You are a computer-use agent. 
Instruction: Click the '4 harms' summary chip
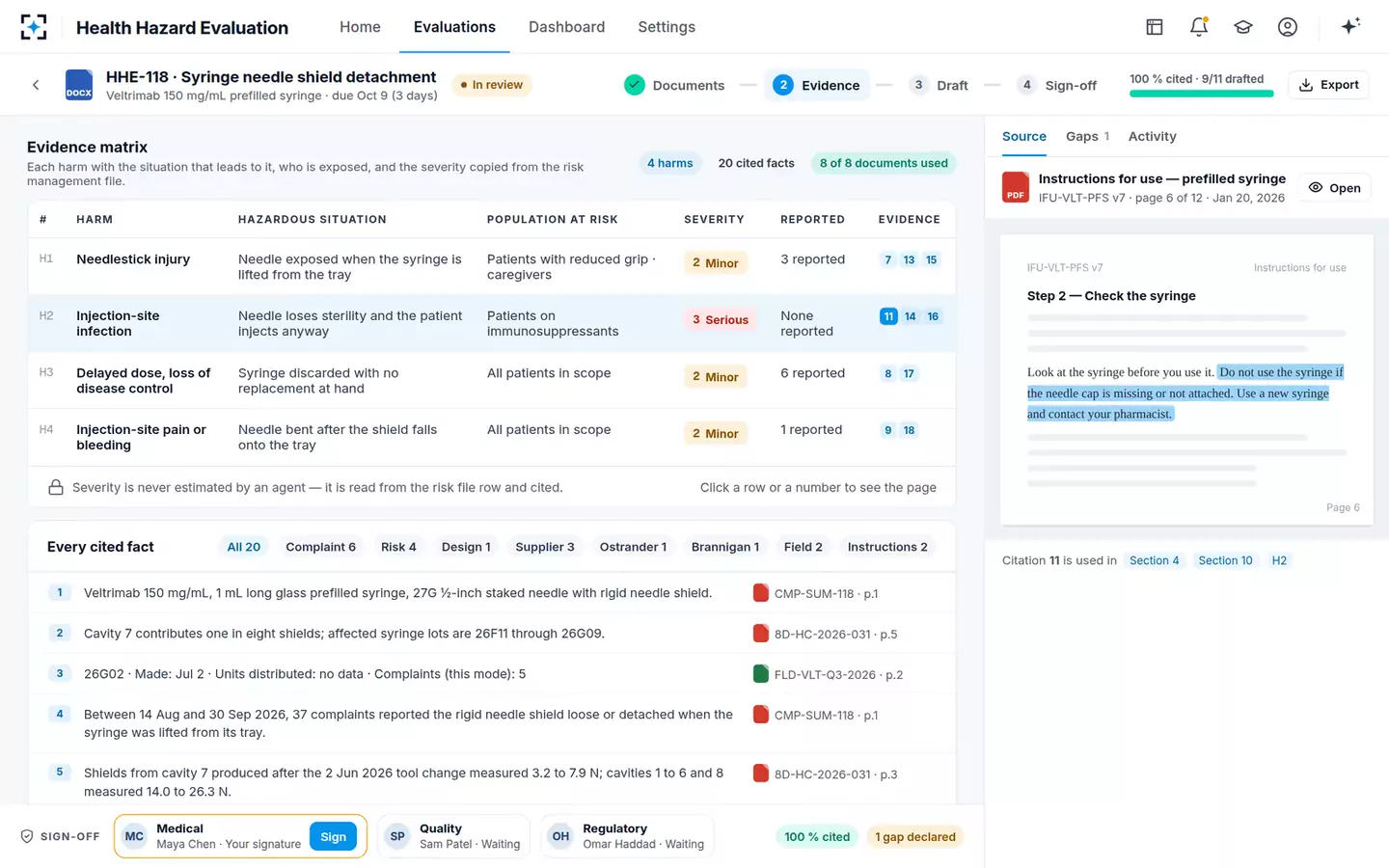coord(670,163)
